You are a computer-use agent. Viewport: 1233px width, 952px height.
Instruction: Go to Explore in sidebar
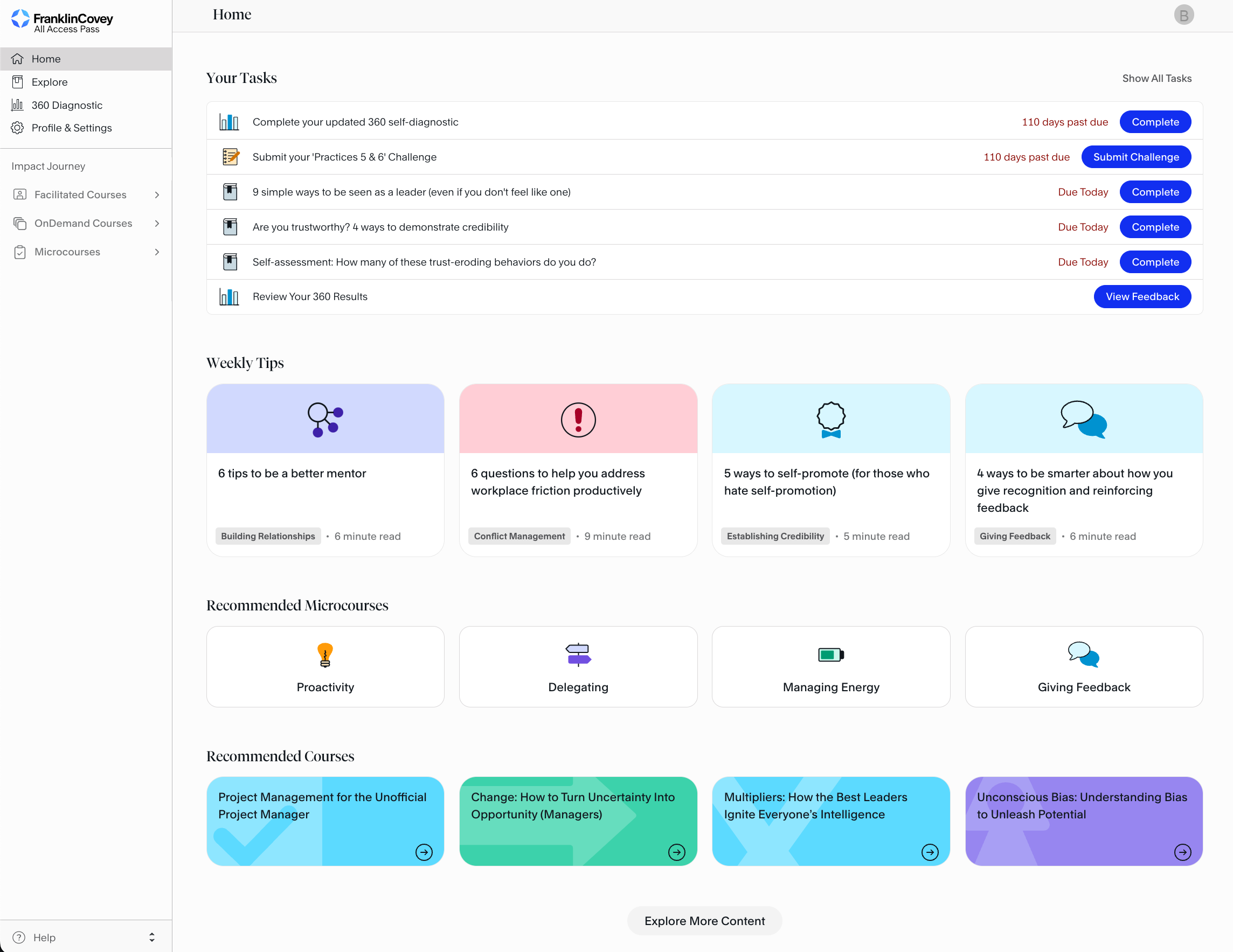pos(50,82)
